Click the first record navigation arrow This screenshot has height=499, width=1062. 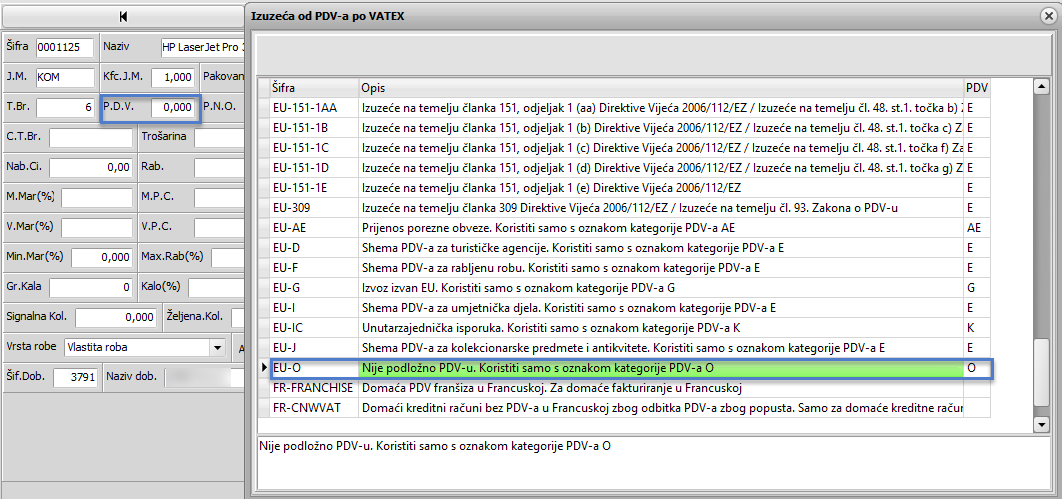coord(122,16)
